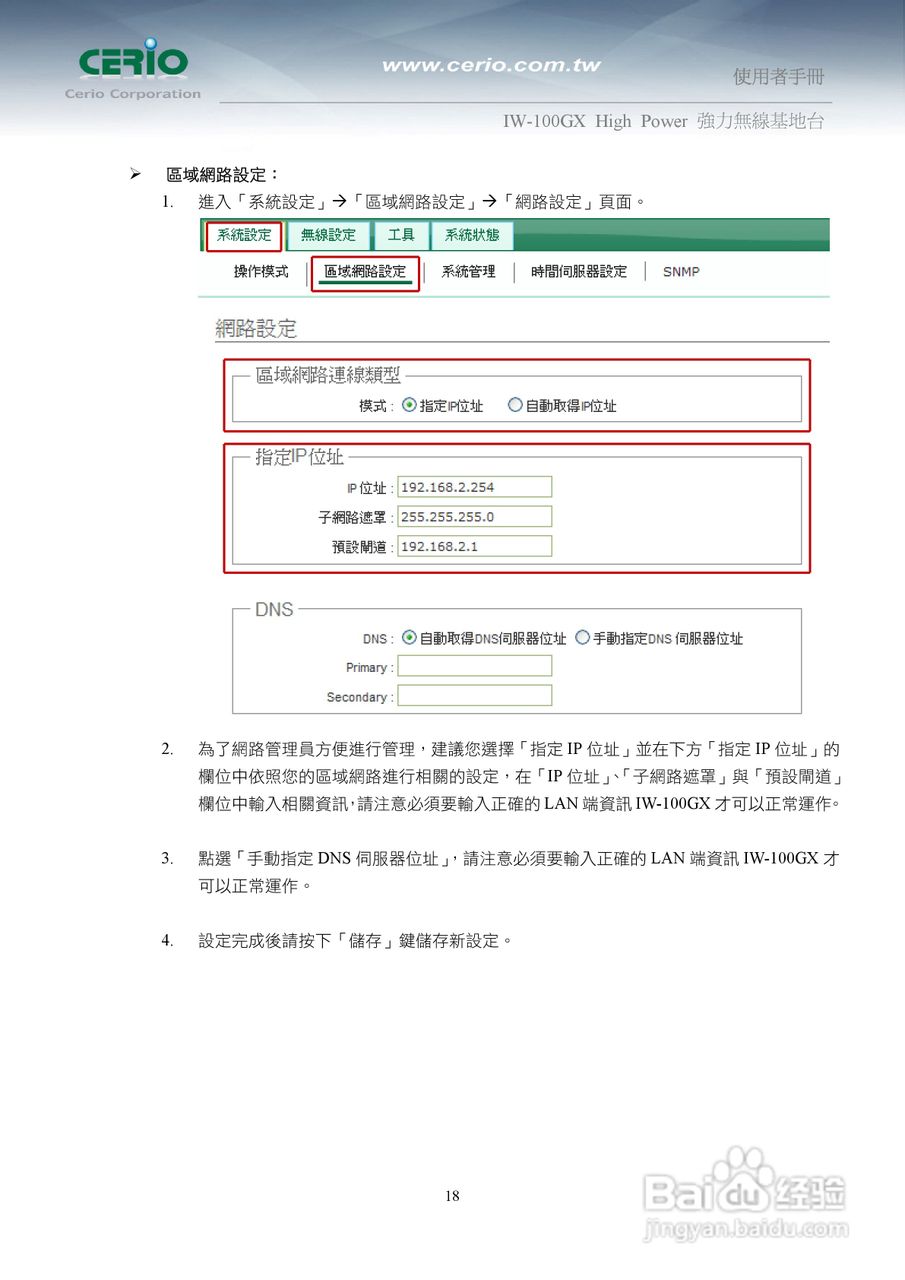Open the 系統管理 submenu
Viewport: 905px width, 1280px height.
pyautogui.click(x=469, y=272)
